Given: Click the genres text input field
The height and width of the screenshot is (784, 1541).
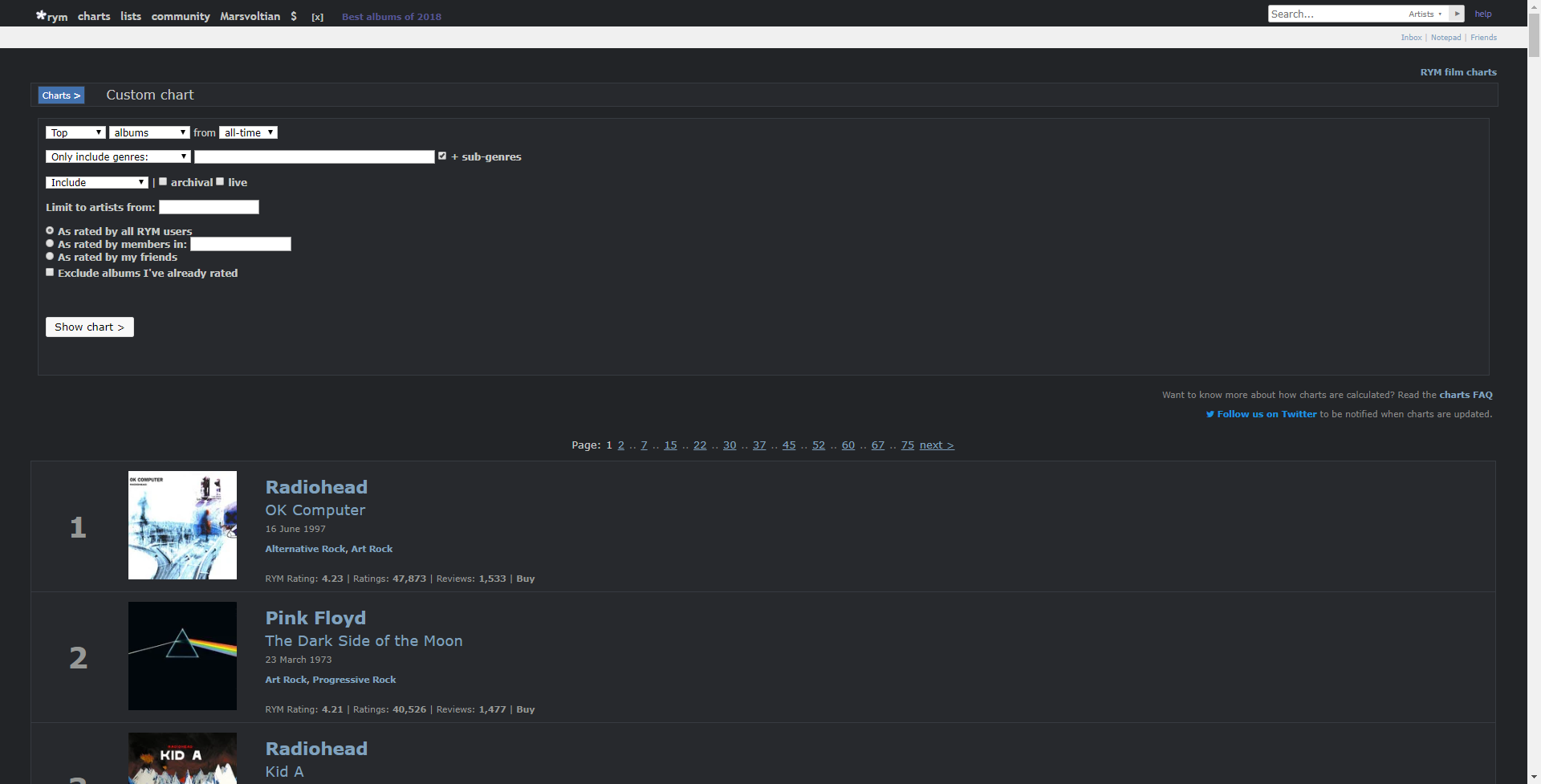Looking at the screenshot, I should 315,156.
